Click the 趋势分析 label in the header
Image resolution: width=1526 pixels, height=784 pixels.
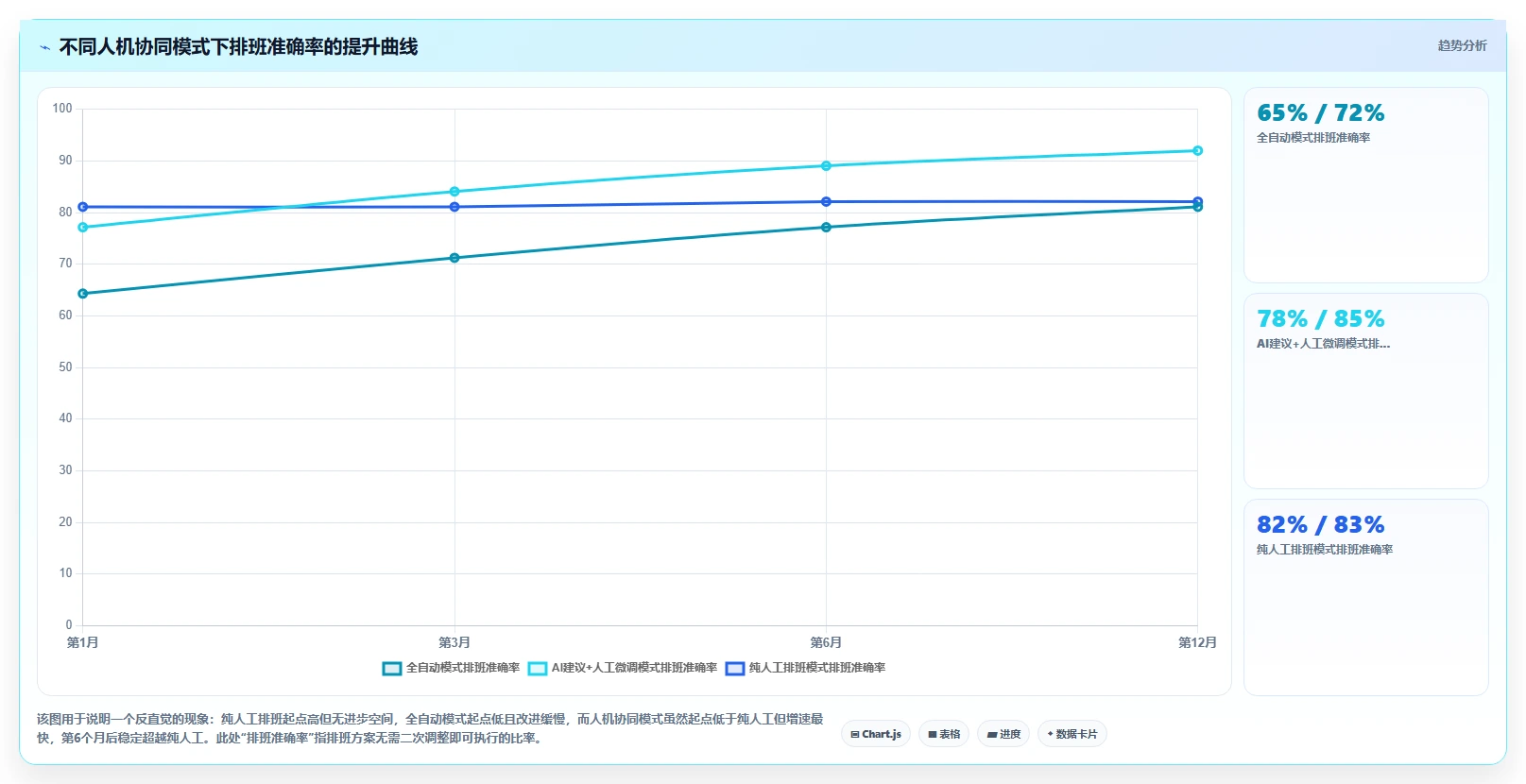tap(1462, 45)
